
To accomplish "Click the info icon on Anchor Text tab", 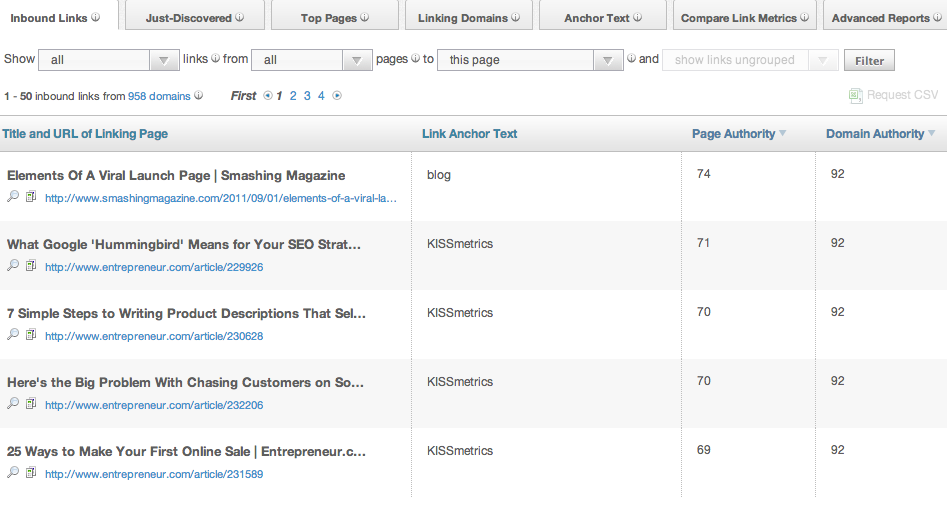I will pyautogui.click(x=637, y=18).
